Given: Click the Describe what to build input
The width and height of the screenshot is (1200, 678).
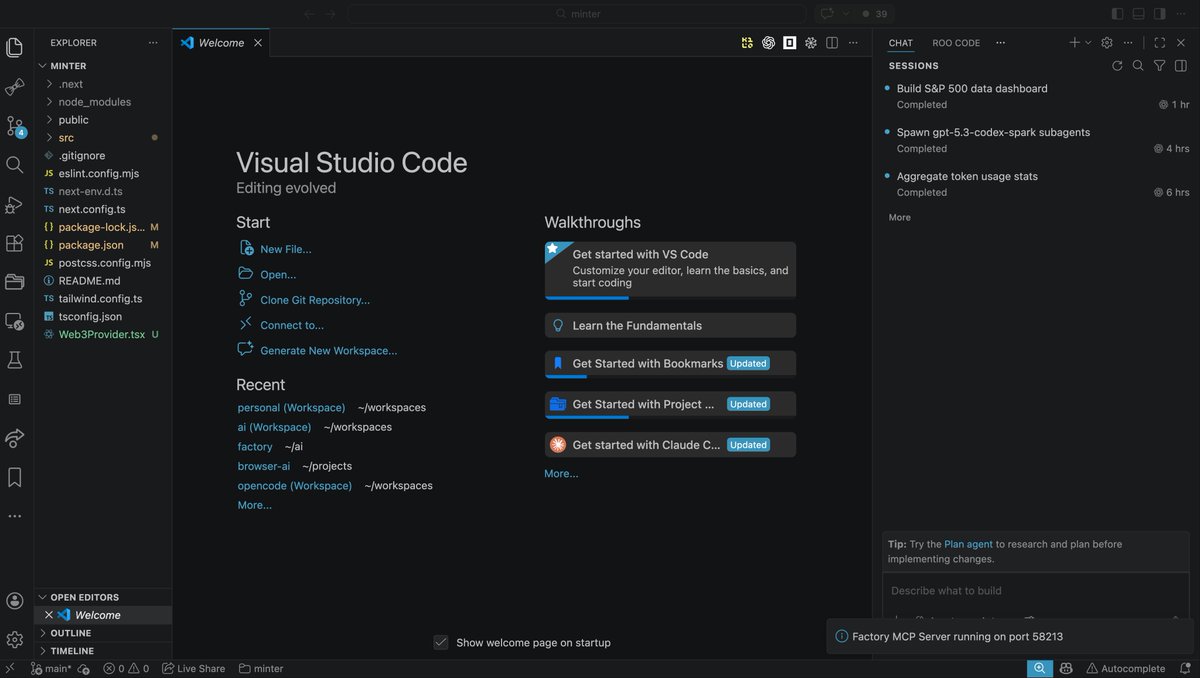Looking at the screenshot, I should (x=1036, y=590).
